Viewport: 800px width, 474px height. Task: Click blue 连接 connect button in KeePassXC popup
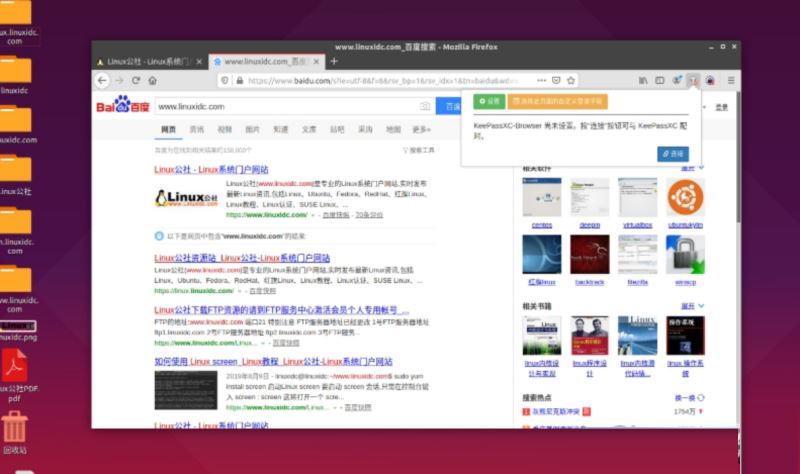pyautogui.click(x=673, y=154)
